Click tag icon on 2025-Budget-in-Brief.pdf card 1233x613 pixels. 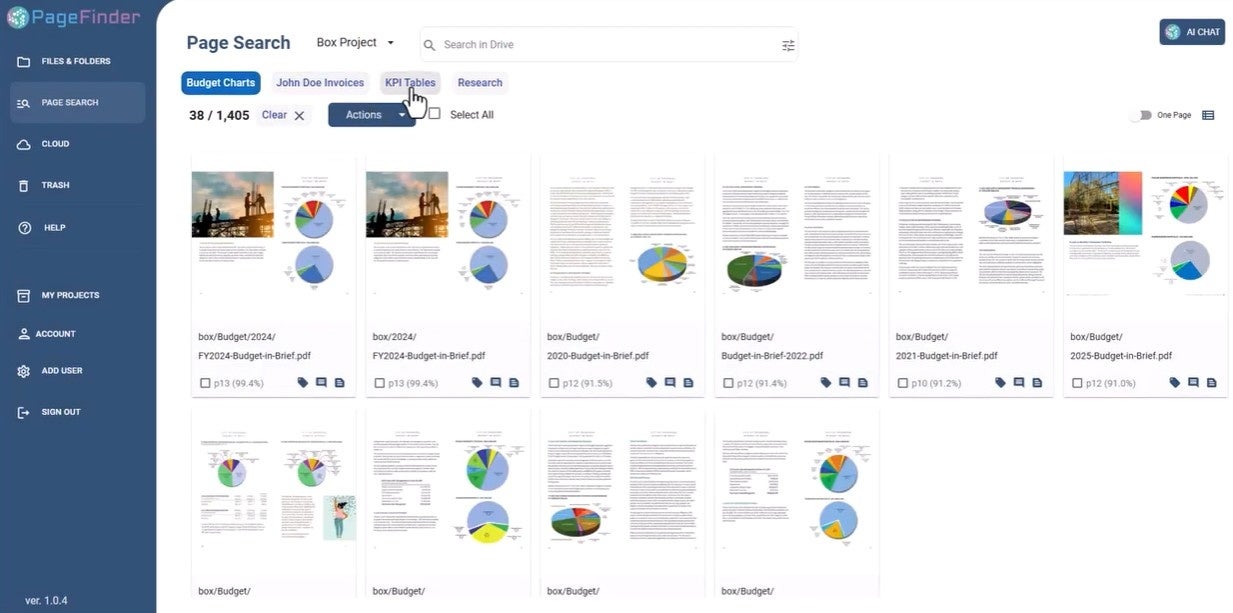1175,383
